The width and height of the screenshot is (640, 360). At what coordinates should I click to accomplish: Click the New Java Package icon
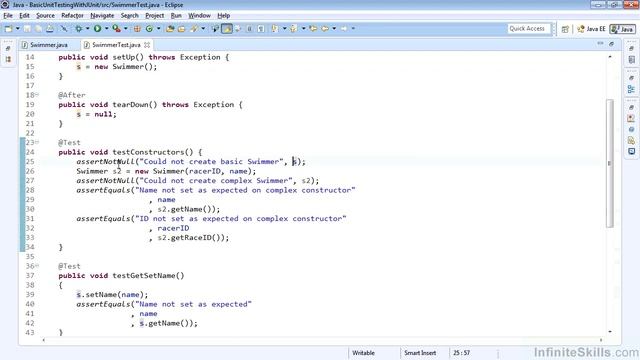[137, 29]
